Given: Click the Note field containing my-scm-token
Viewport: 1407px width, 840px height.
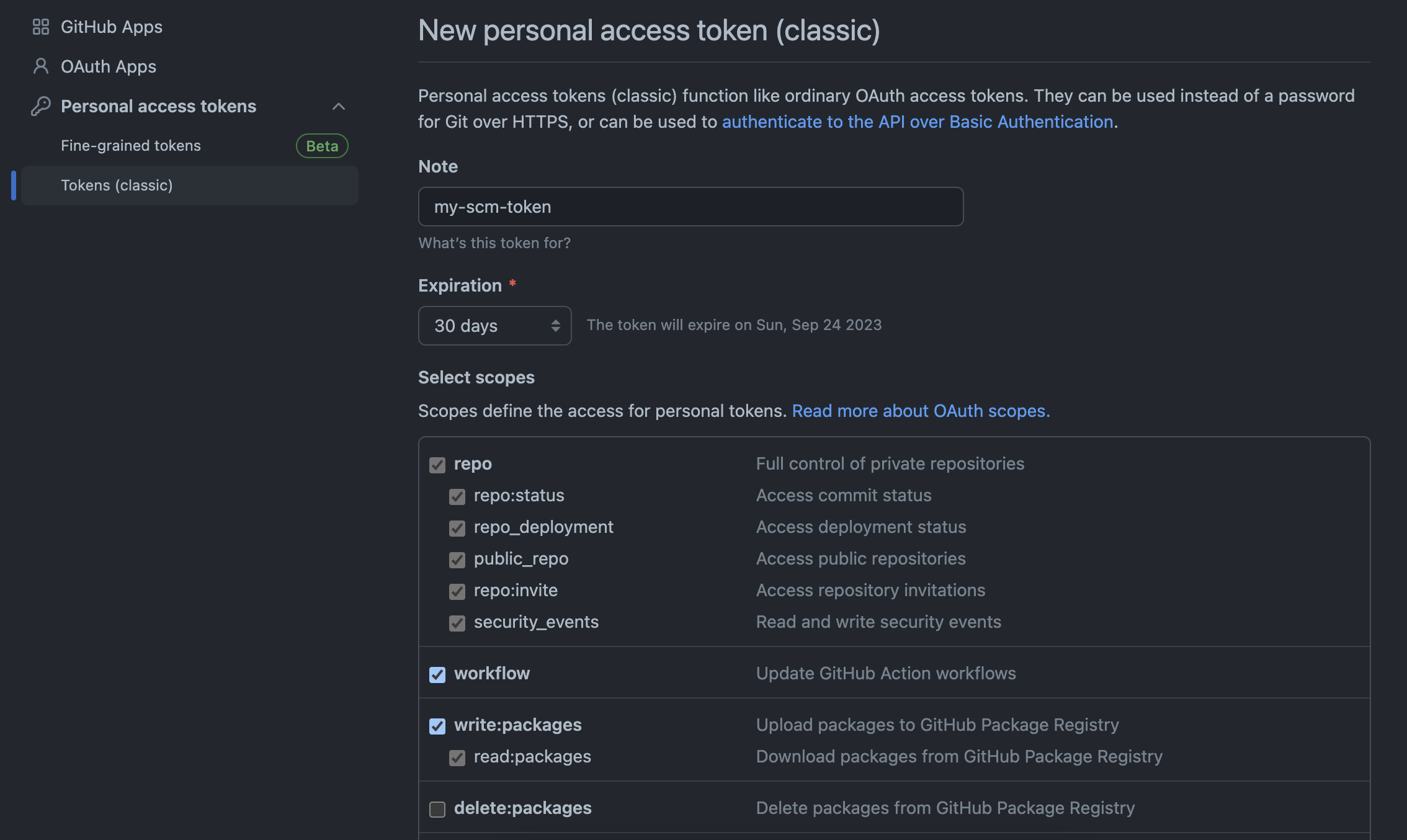Looking at the screenshot, I should [690, 207].
